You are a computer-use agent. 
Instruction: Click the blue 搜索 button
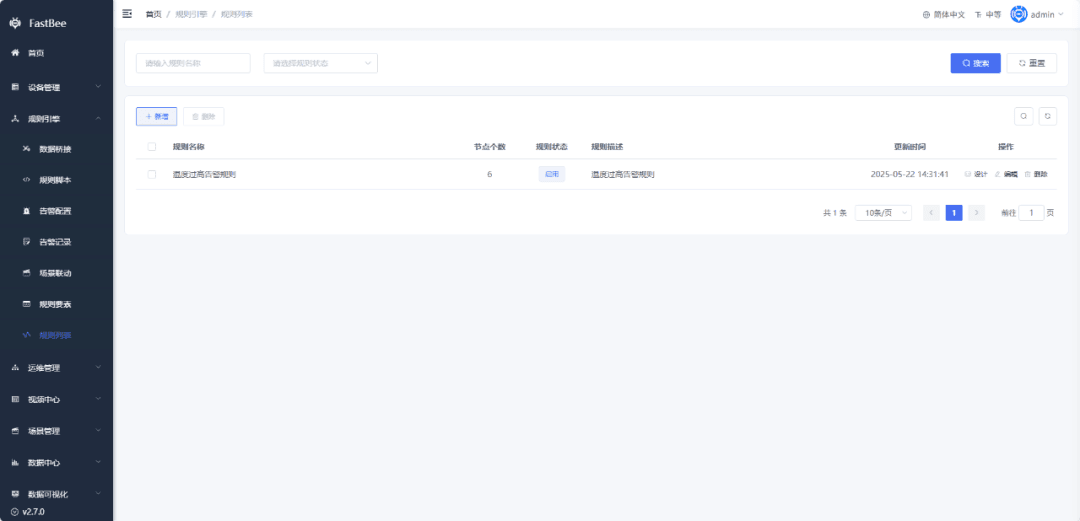[x=975, y=63]
